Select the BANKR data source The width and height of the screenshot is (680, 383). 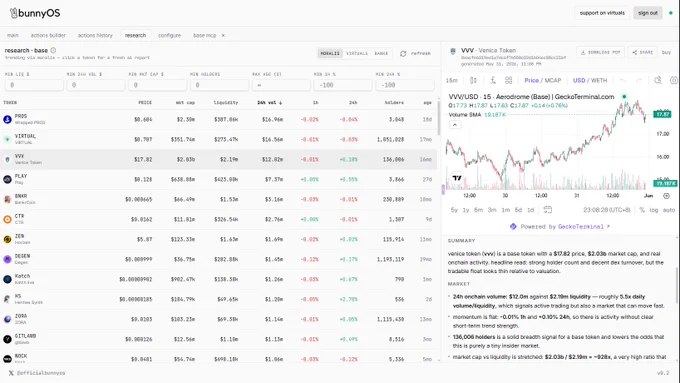(381, 53)
